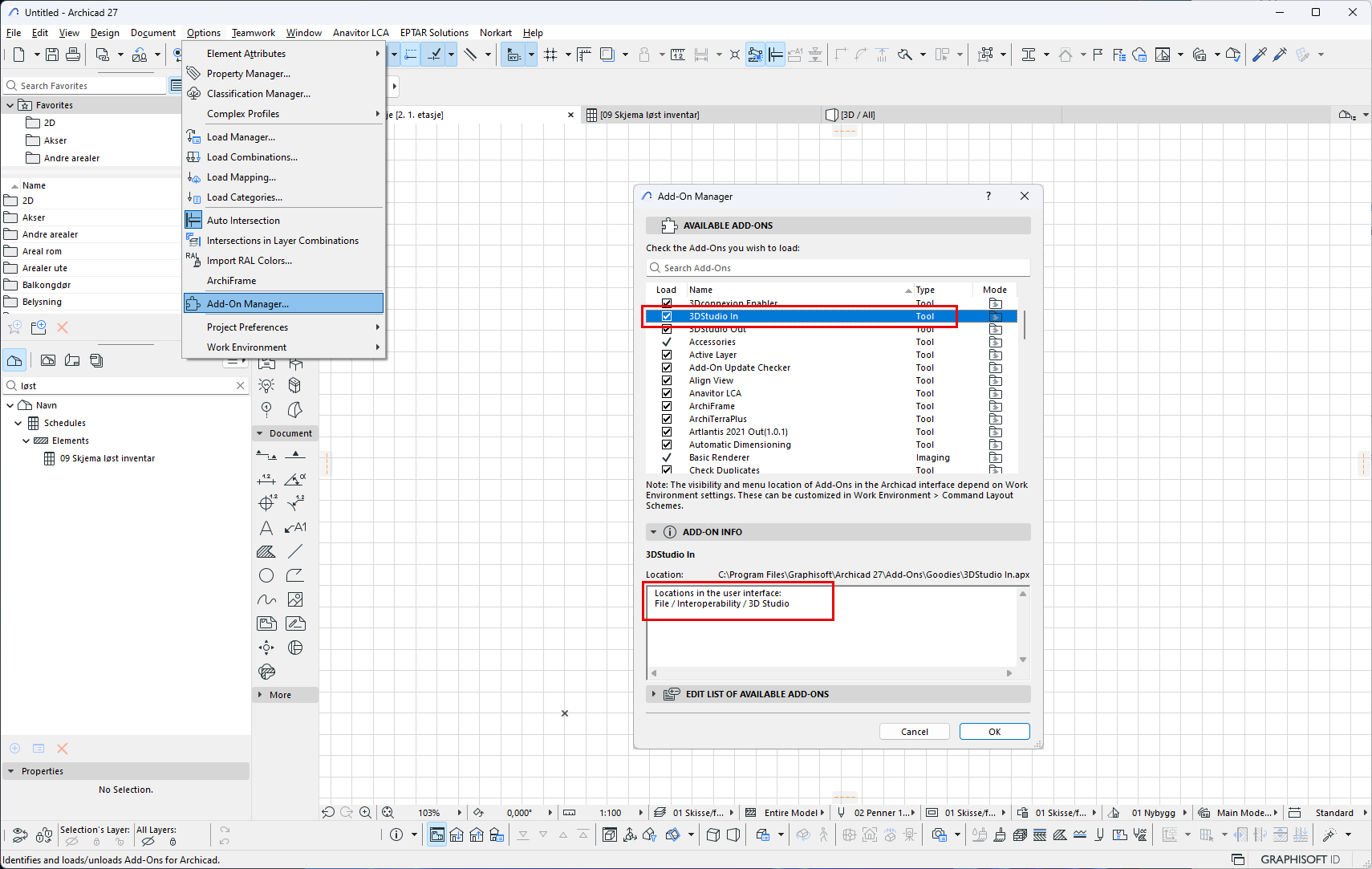Click the Print icon in the toolbar

coord(73,55)
